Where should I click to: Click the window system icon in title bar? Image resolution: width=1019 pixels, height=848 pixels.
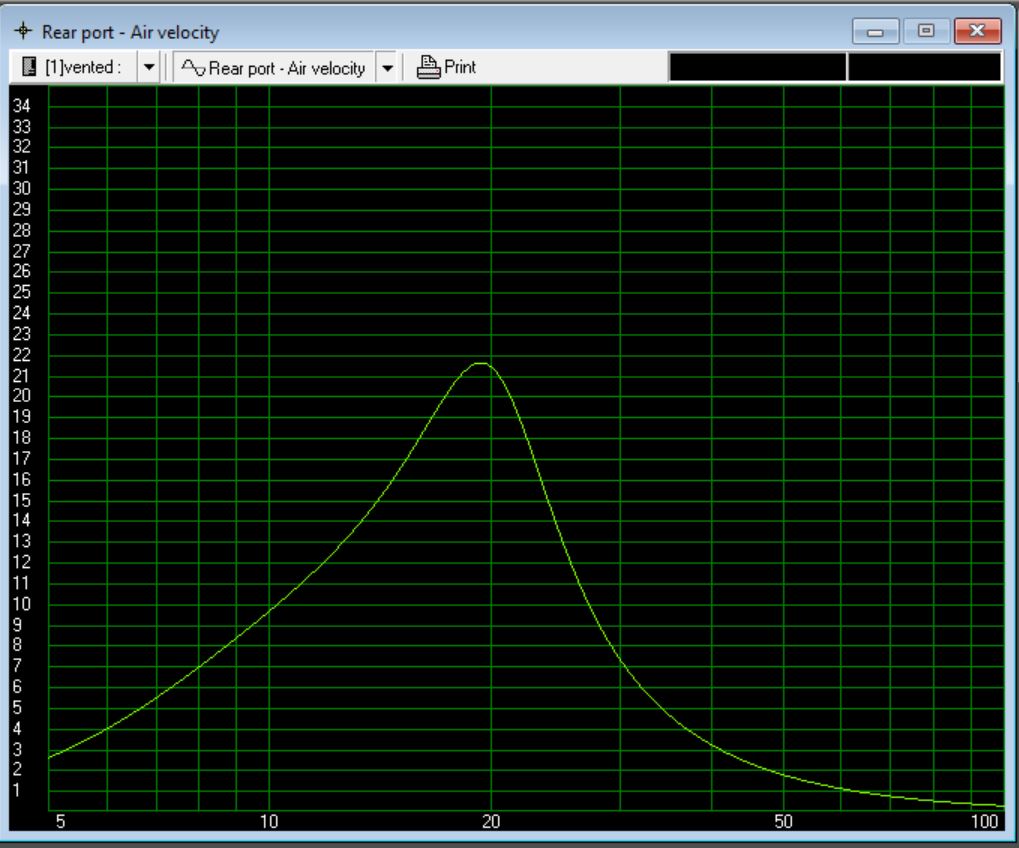(23, 31)
